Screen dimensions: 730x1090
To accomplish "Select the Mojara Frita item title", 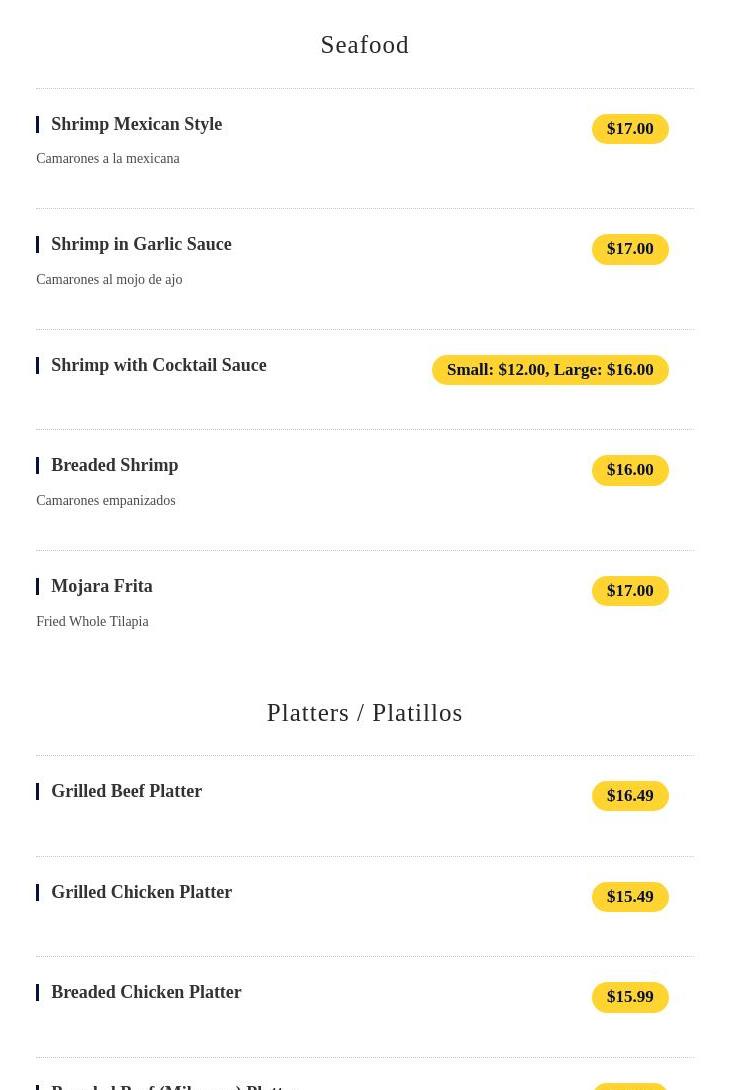I will (x=102, y=587).
